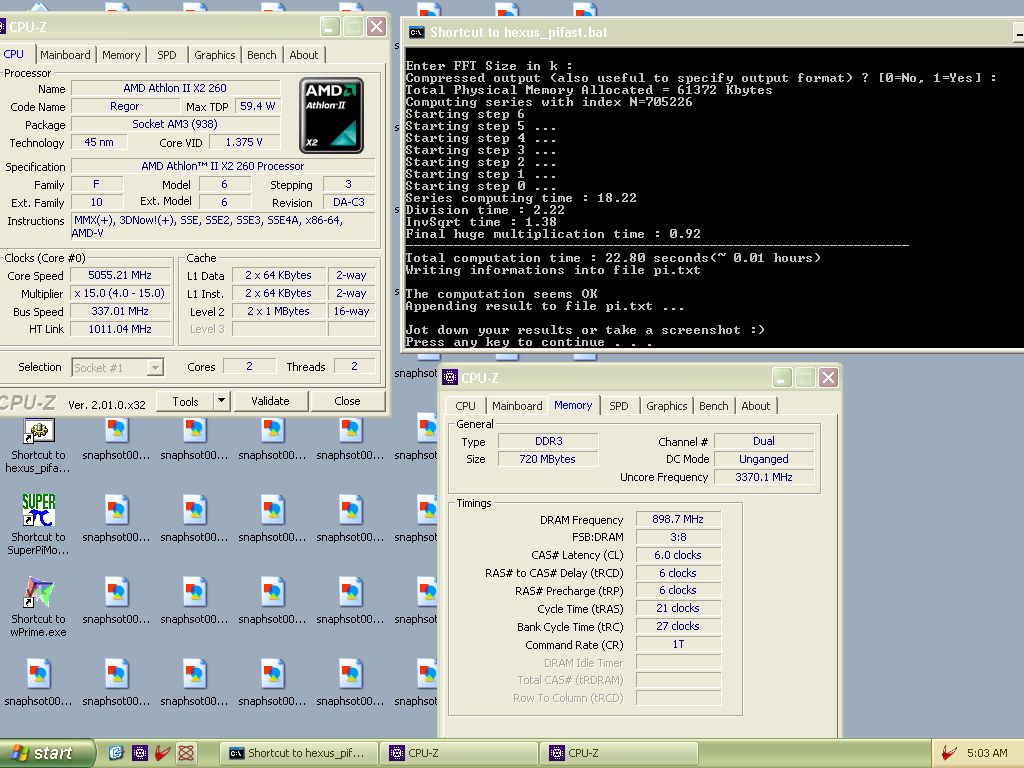Viewport: 1024px width, 768px height.
Task: Switch to Shortcut to hexus_pif taskbar button
Action: tap(298, 753)
